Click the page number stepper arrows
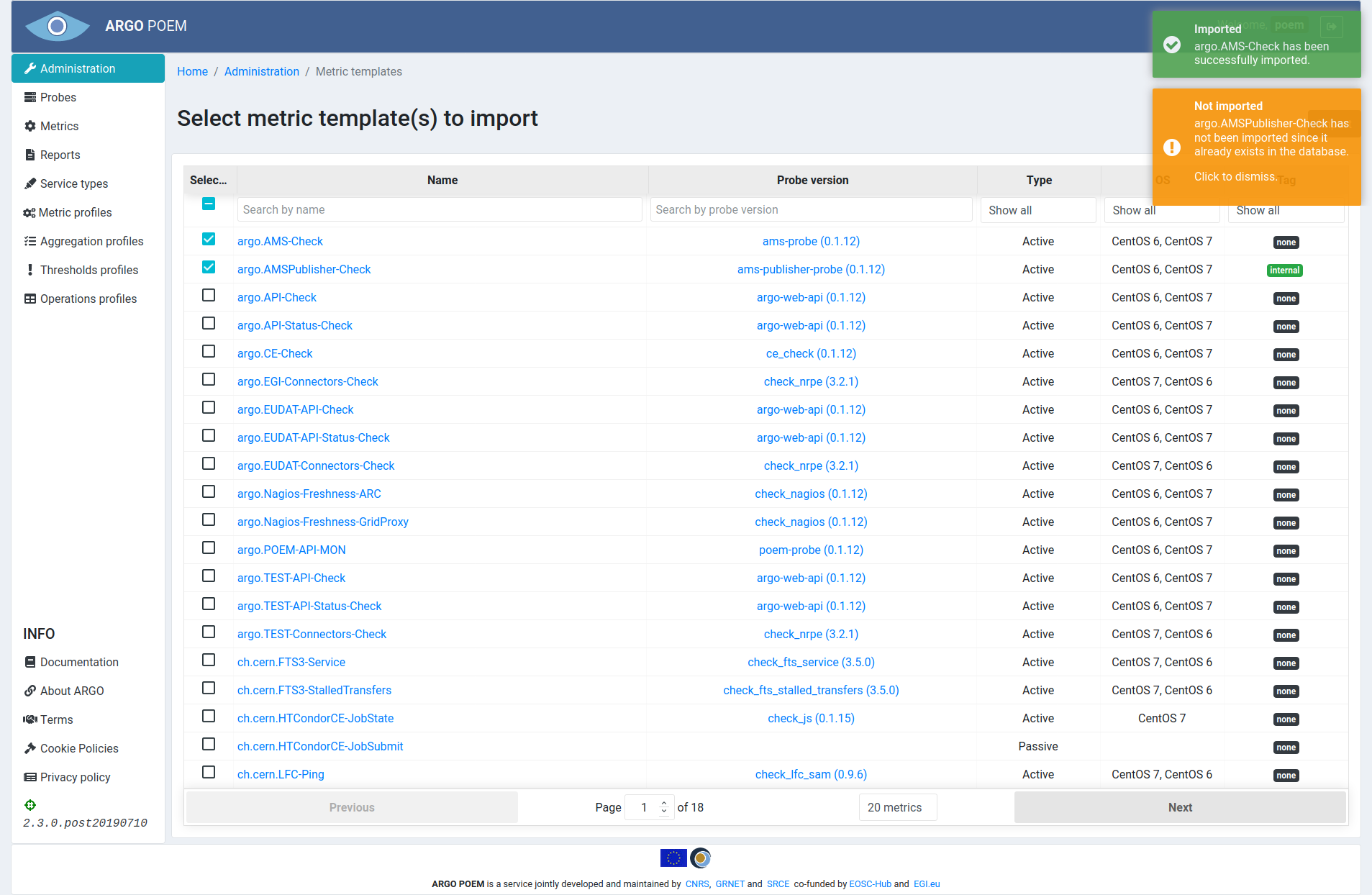Screen dimensions: 1372x895 point(664,807)
